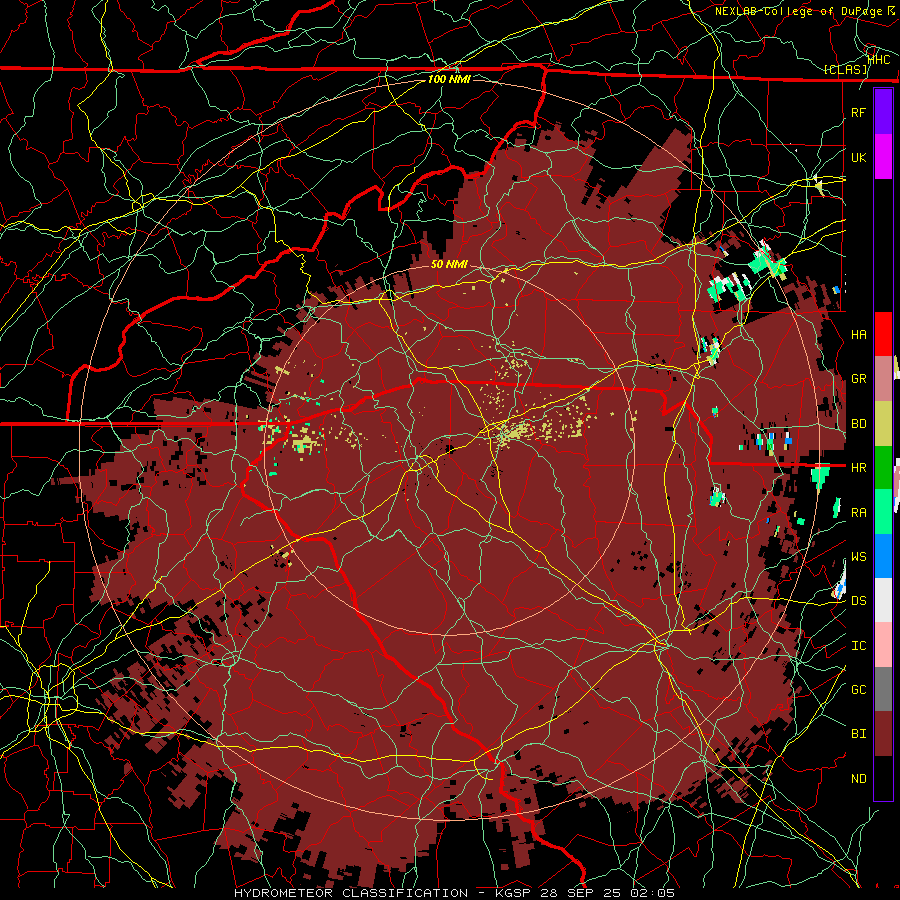Click the DS legend label
Image resolution: width=900 pixels, height=900 pixels.
[858, 601]
